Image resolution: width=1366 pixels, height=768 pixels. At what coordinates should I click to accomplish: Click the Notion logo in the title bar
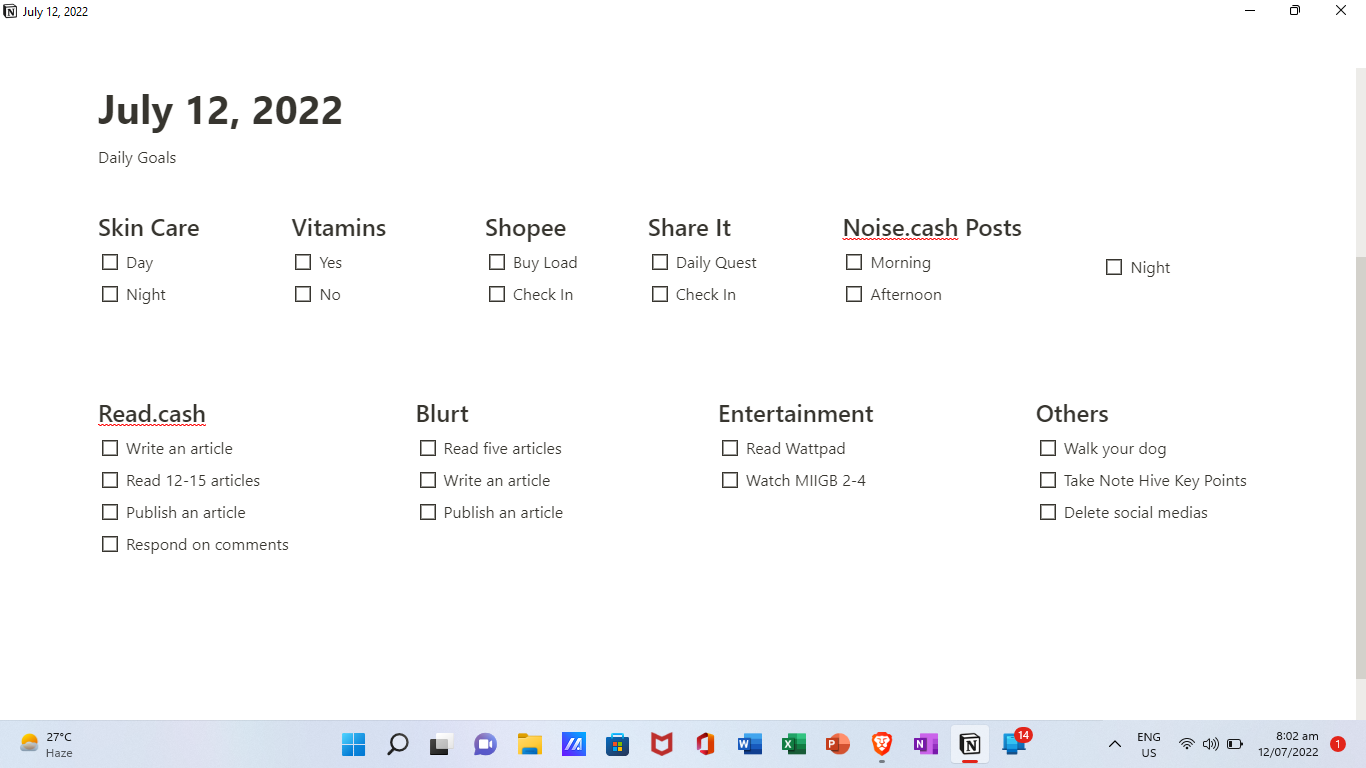pyautogui.click(x=10, y=11)
